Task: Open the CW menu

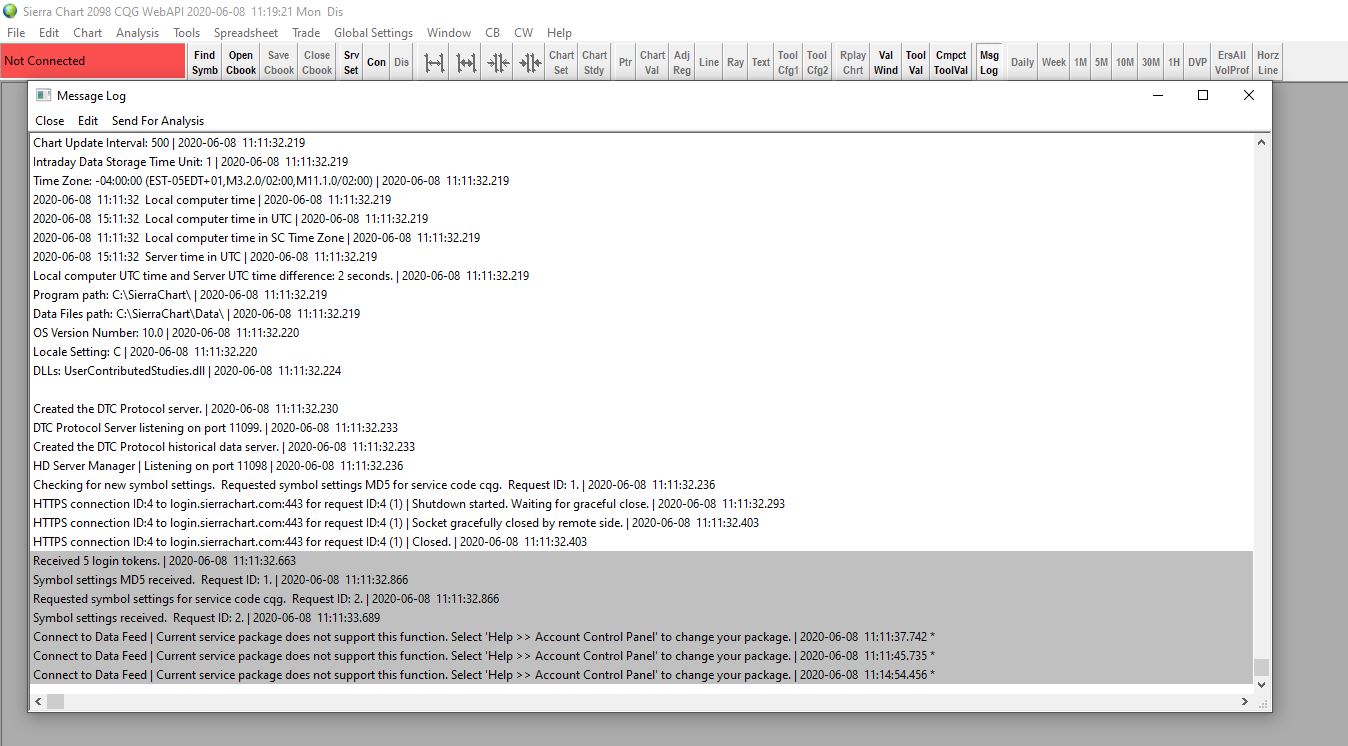Action: [524, 33]
